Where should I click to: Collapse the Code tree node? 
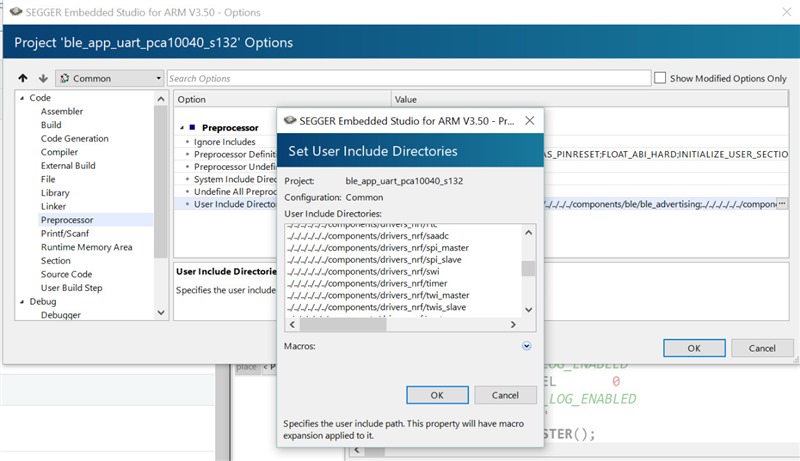click(22, 97)
